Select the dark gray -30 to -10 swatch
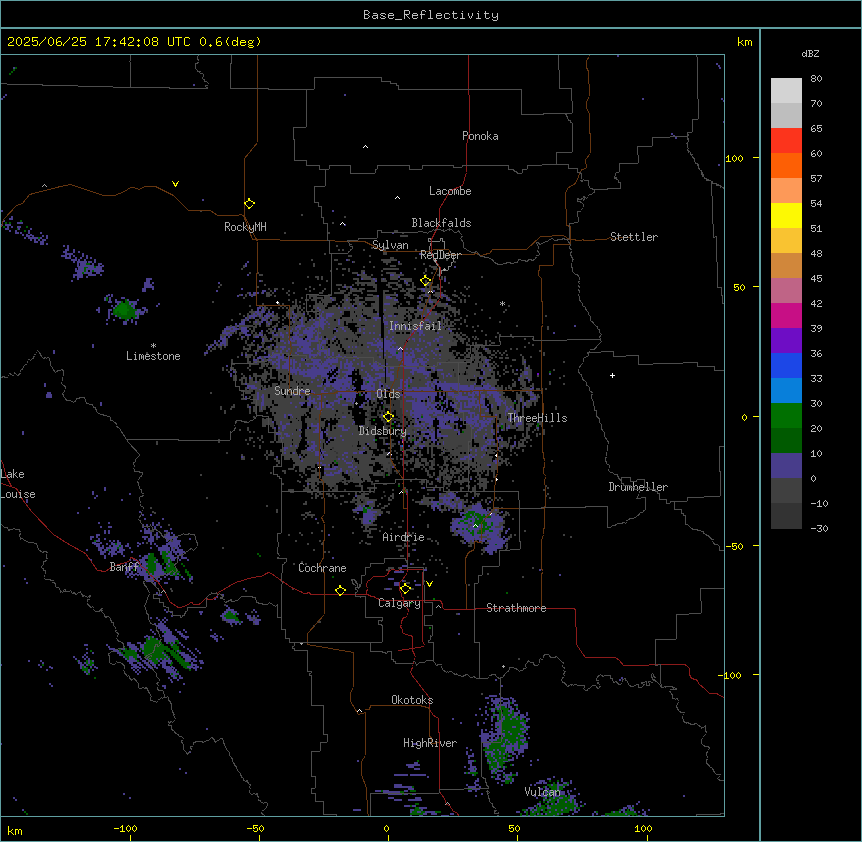Viewport: 862px width, 842px height. pyautogui.click(x=786, y=516)
